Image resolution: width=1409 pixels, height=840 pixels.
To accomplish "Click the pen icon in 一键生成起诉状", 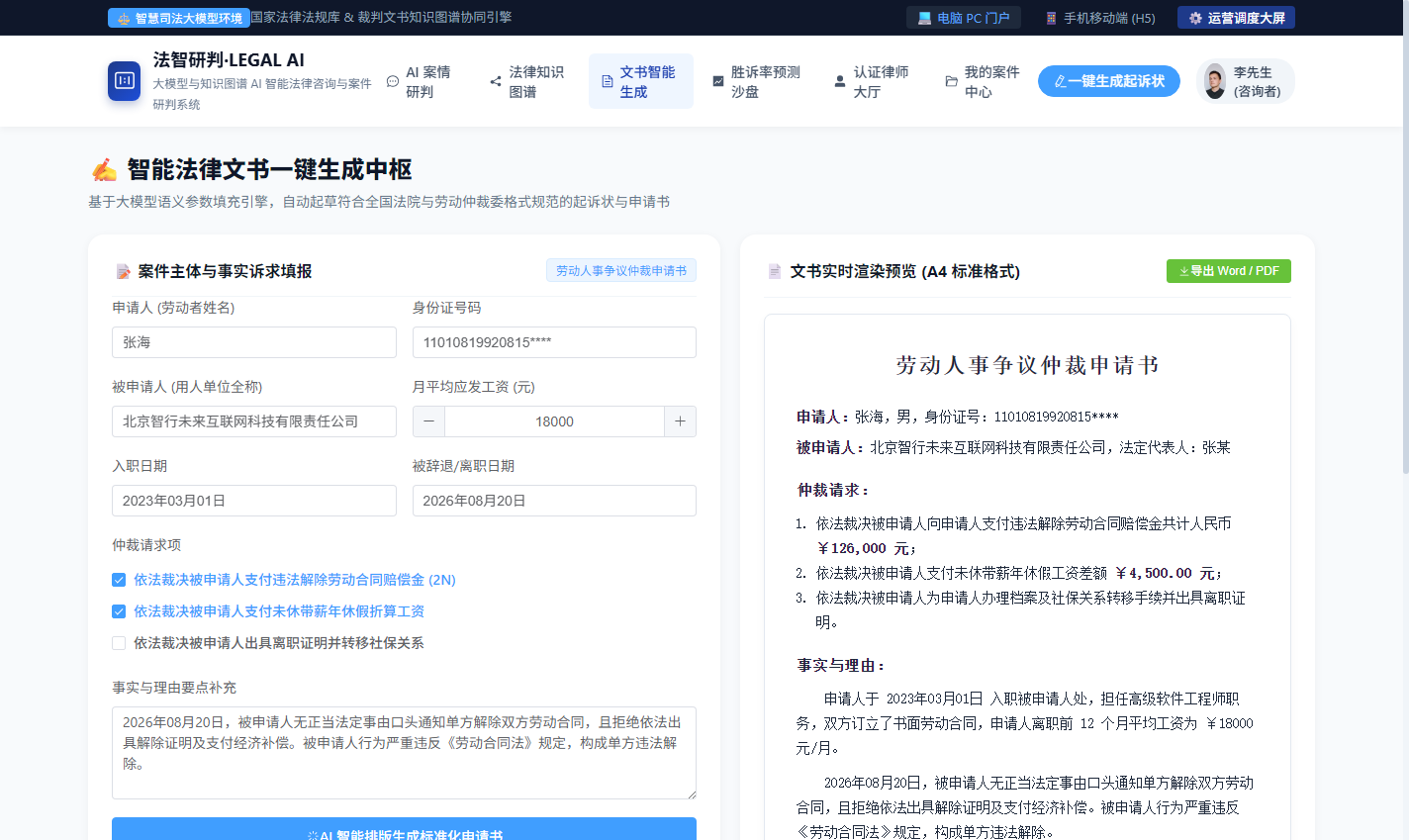I will [1060, 81].
